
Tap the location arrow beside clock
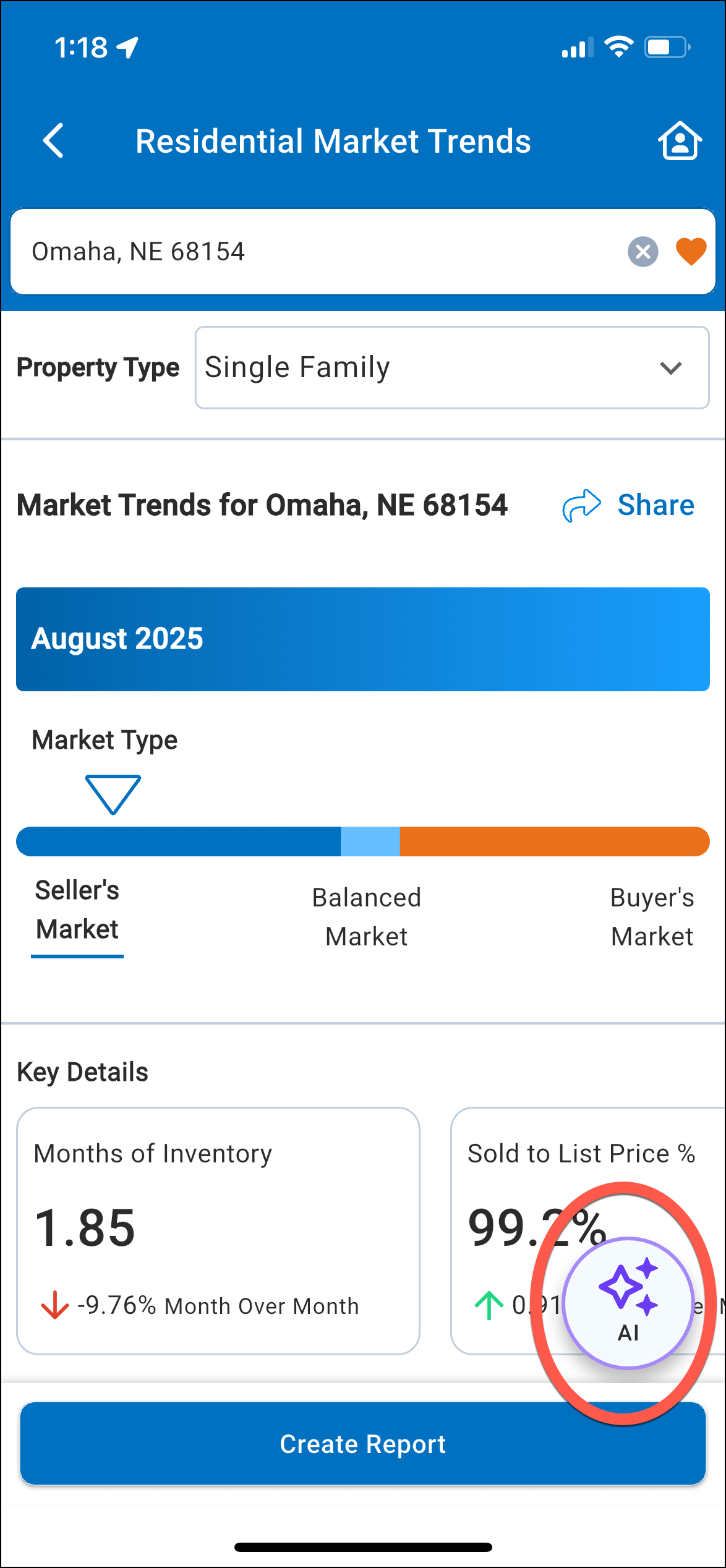128,47
